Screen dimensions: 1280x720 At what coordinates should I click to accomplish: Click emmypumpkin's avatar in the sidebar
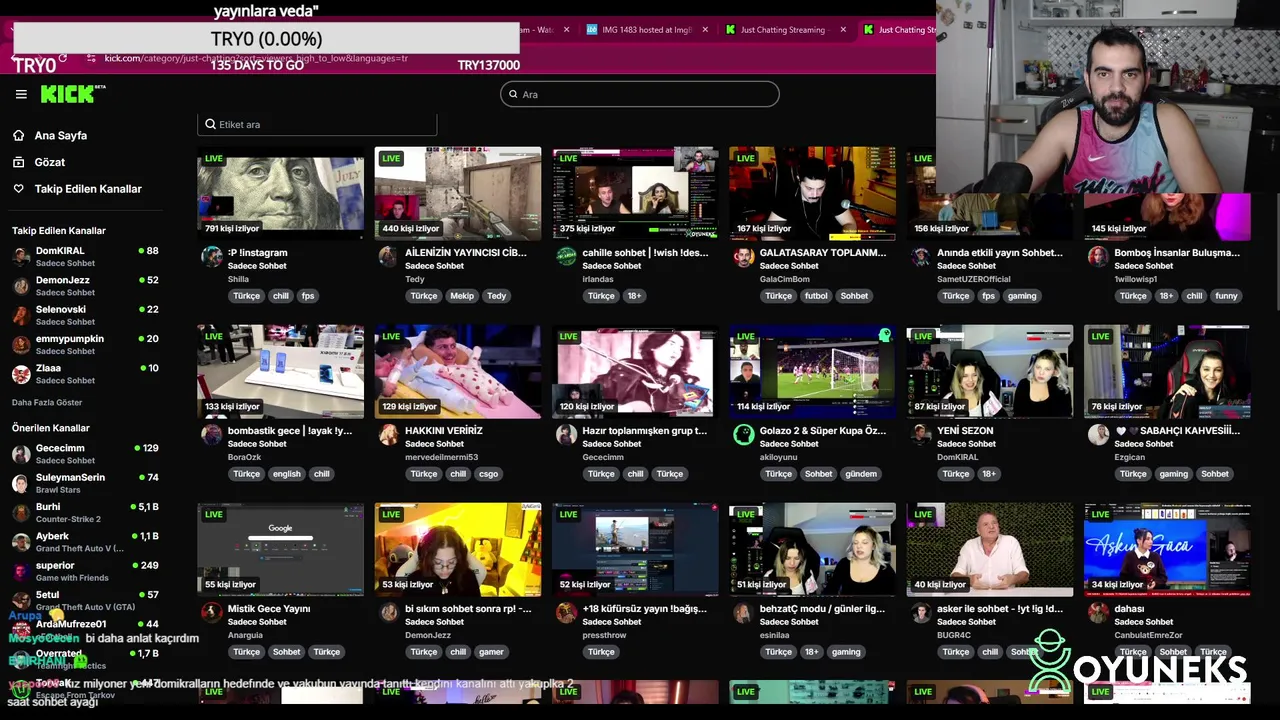21,344
